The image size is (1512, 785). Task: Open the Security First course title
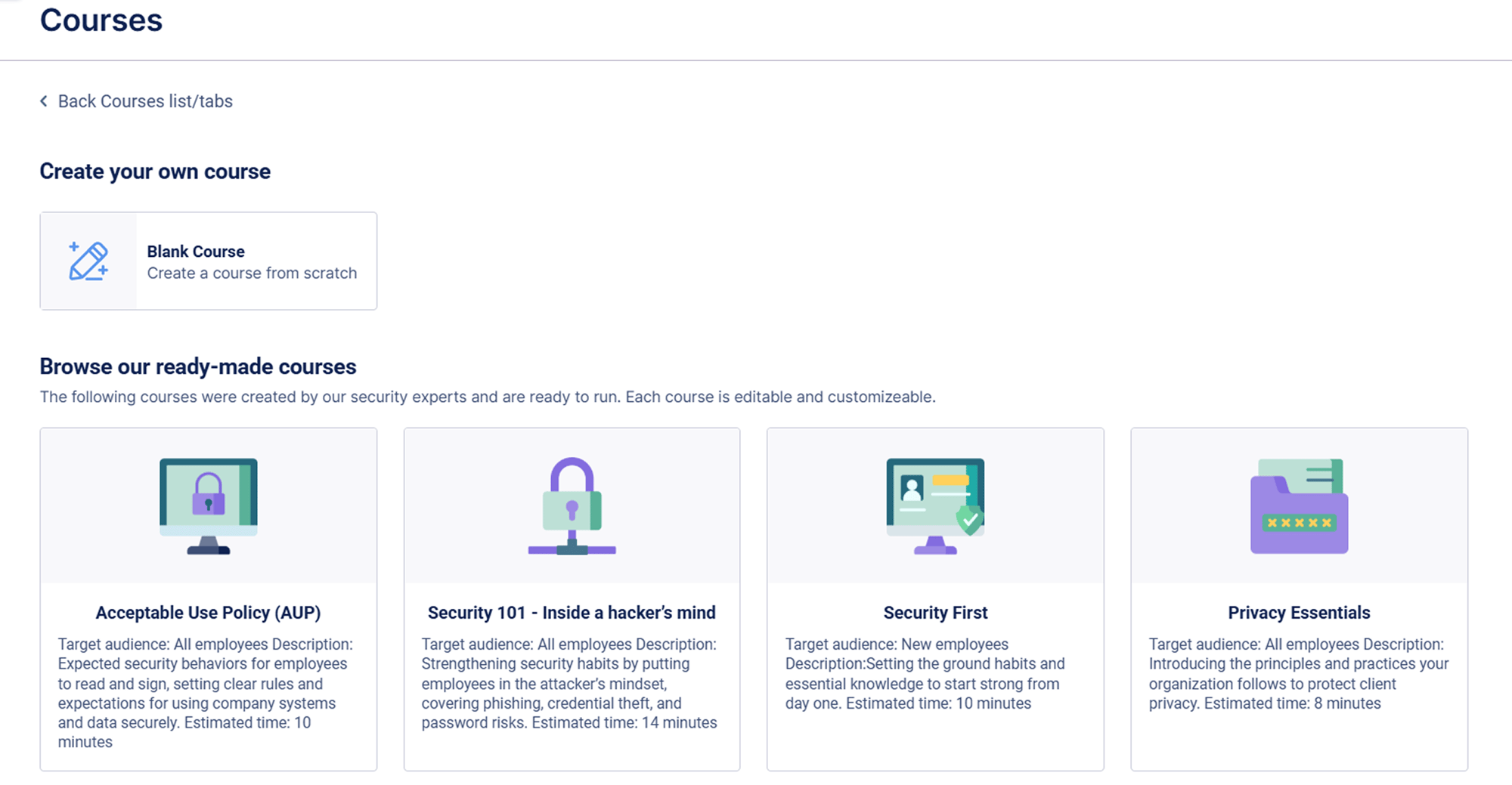tap(935, 613)
